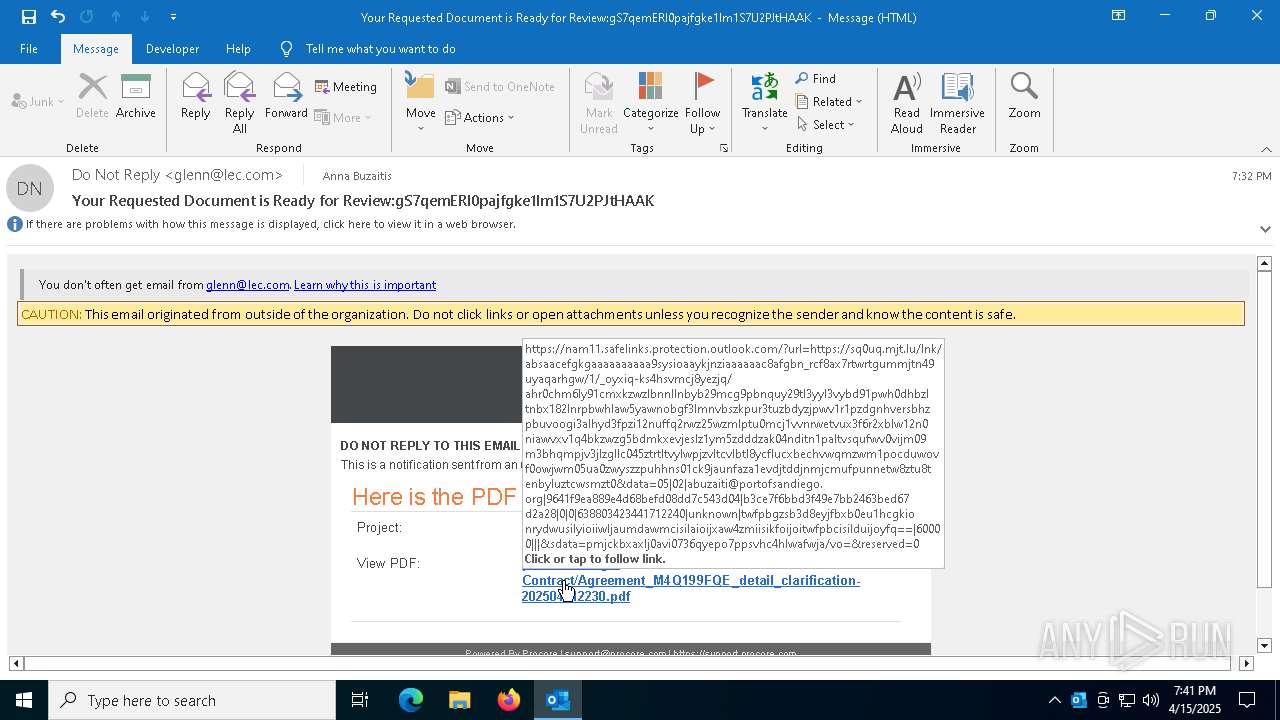Click Read Aloud

907,103
